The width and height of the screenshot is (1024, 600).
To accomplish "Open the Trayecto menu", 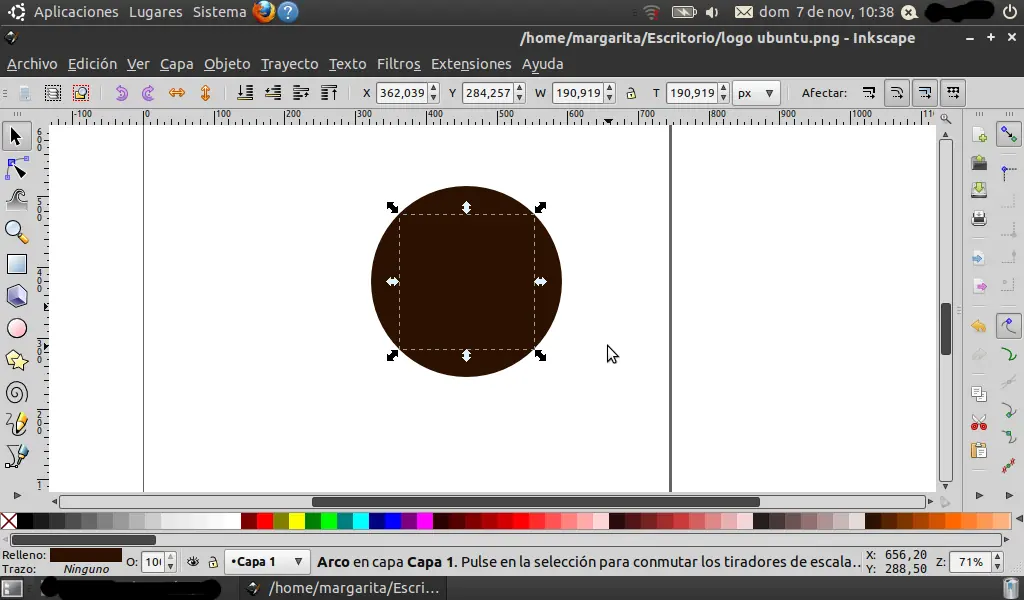I will (289, 63).
